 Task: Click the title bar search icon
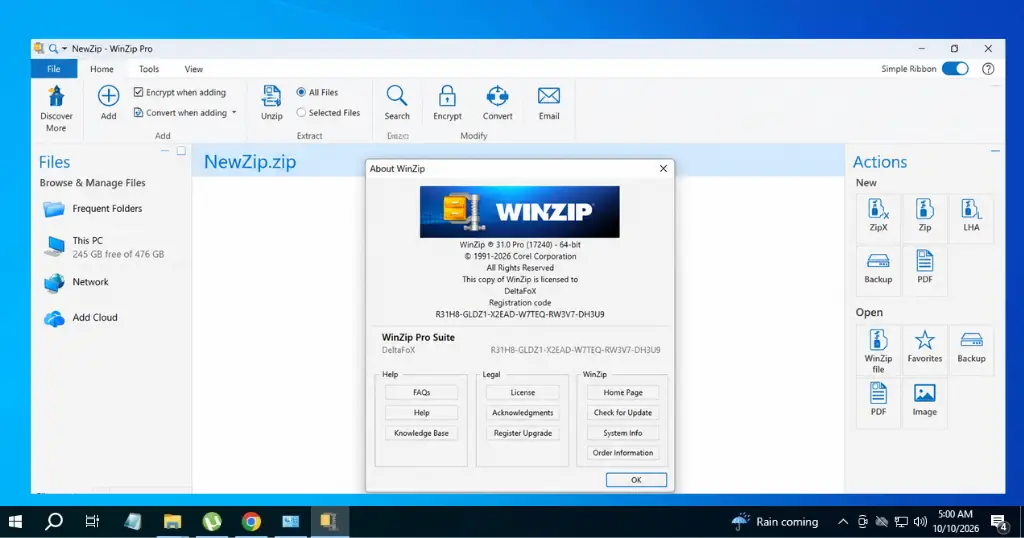[54, 48]
